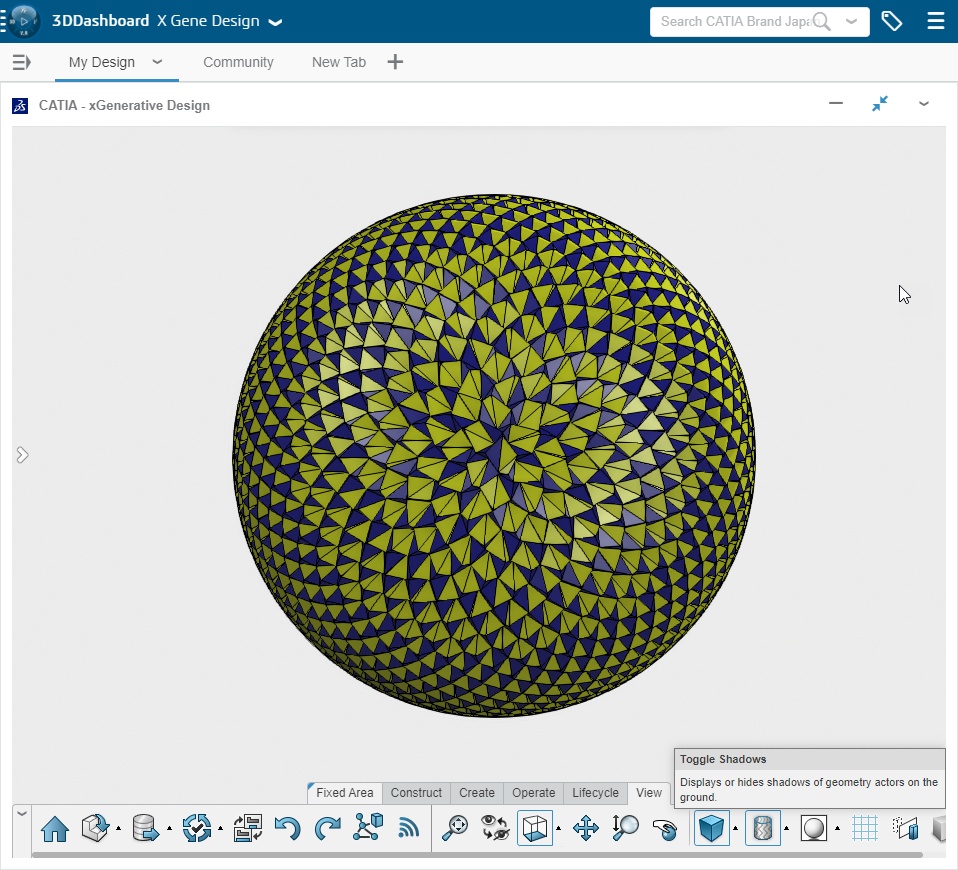958x870 pixels.
Task: Select the Zoom in-out magnifier tool
Action: (x=626, y=828)
